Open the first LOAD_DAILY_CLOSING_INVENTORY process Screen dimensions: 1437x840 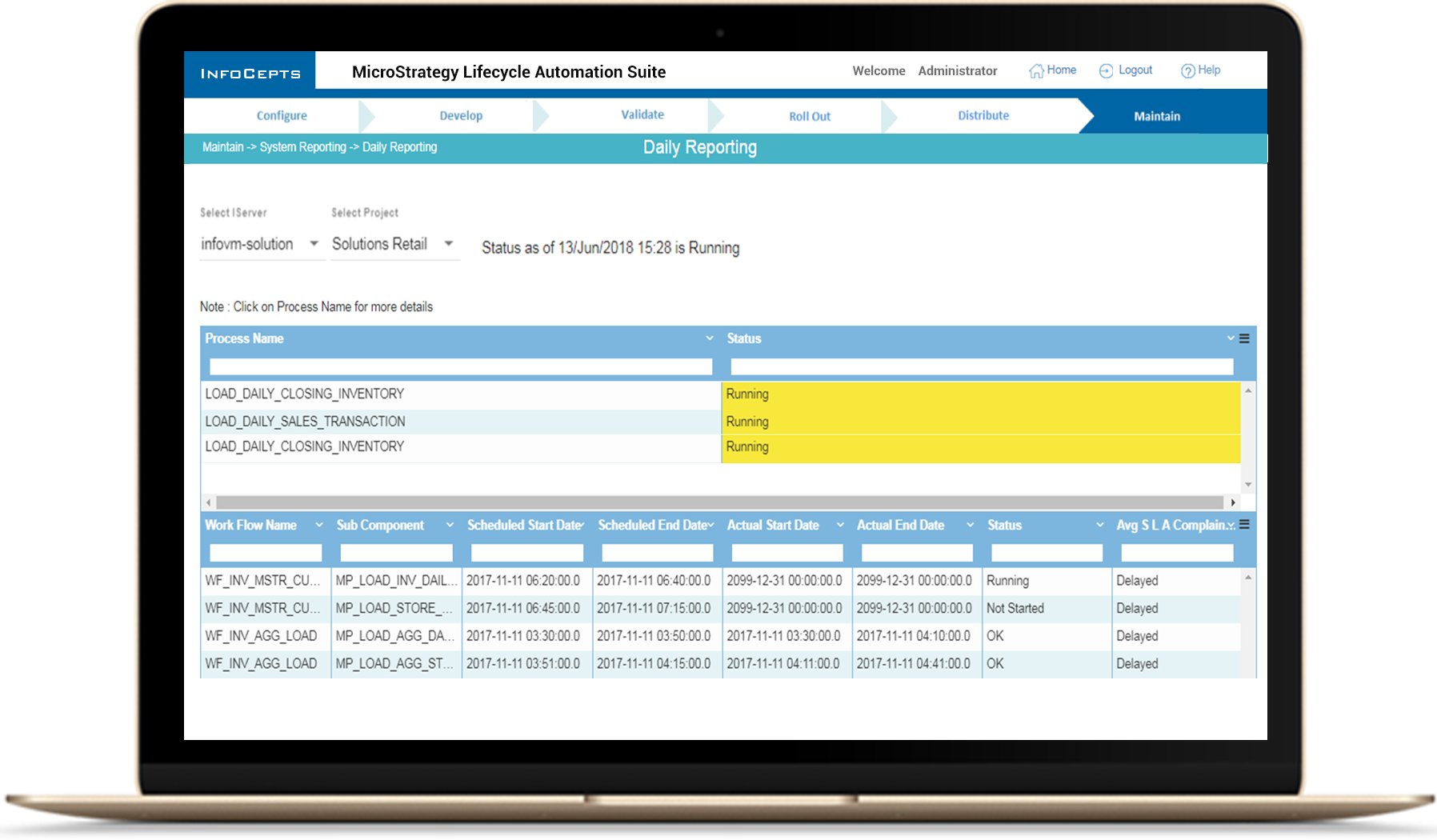pos(305,394)
